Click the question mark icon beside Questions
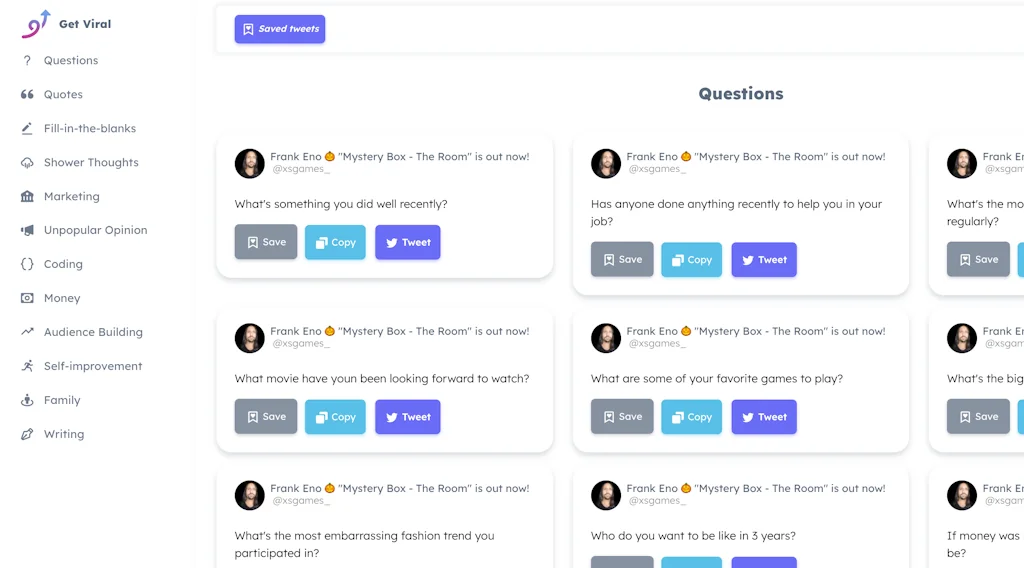This screenshot has width=1024, height=568. coord(27,60)
